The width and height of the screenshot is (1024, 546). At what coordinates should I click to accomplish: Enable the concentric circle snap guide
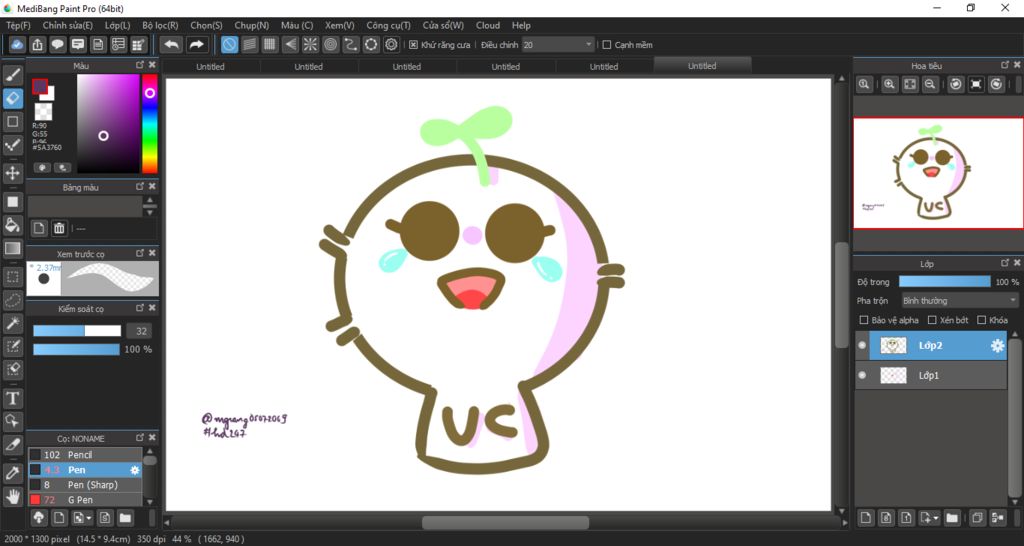pos(330,44)
